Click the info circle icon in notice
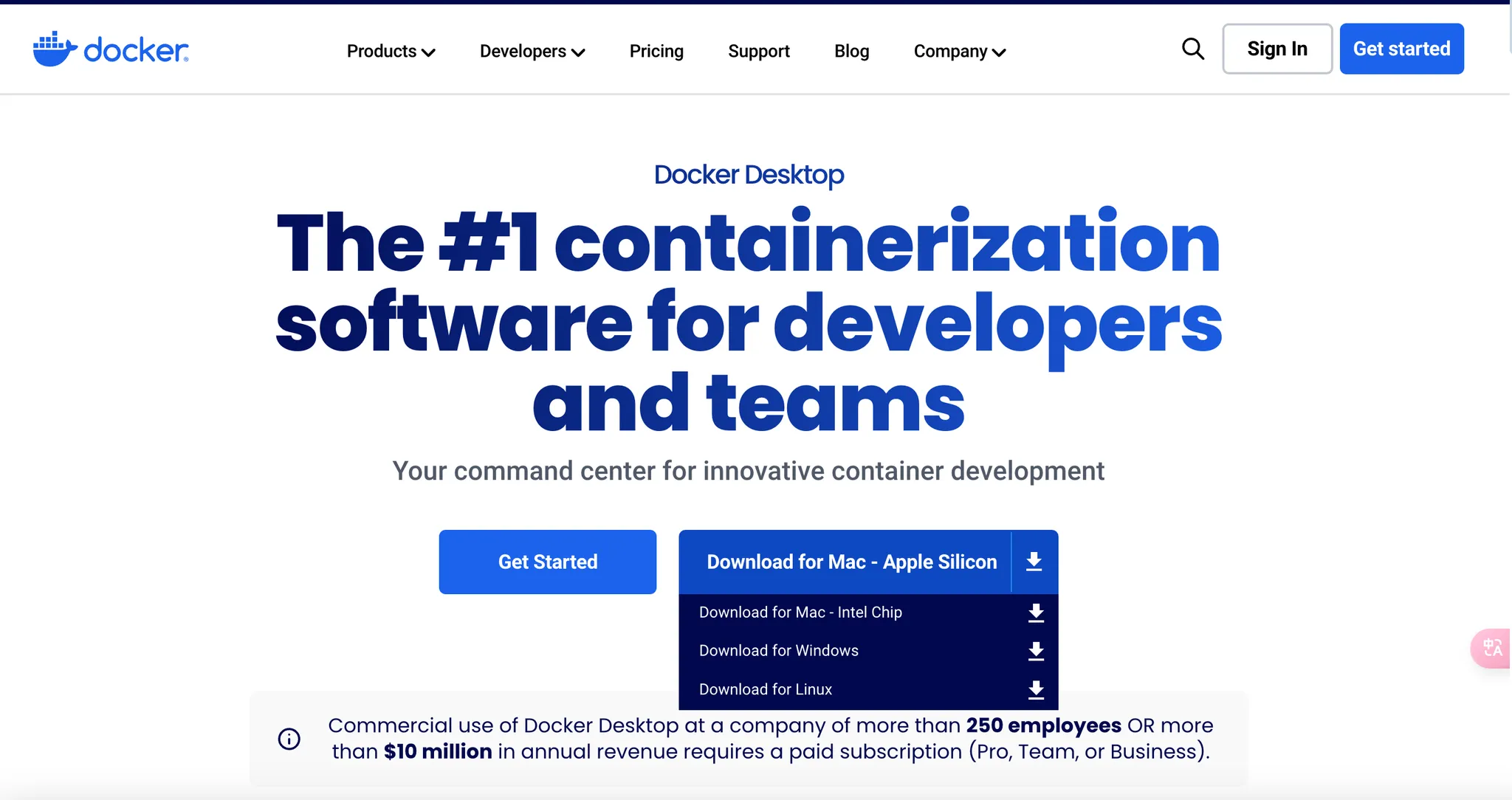Screen dimensions: 1512x800 tap(289, 738)
